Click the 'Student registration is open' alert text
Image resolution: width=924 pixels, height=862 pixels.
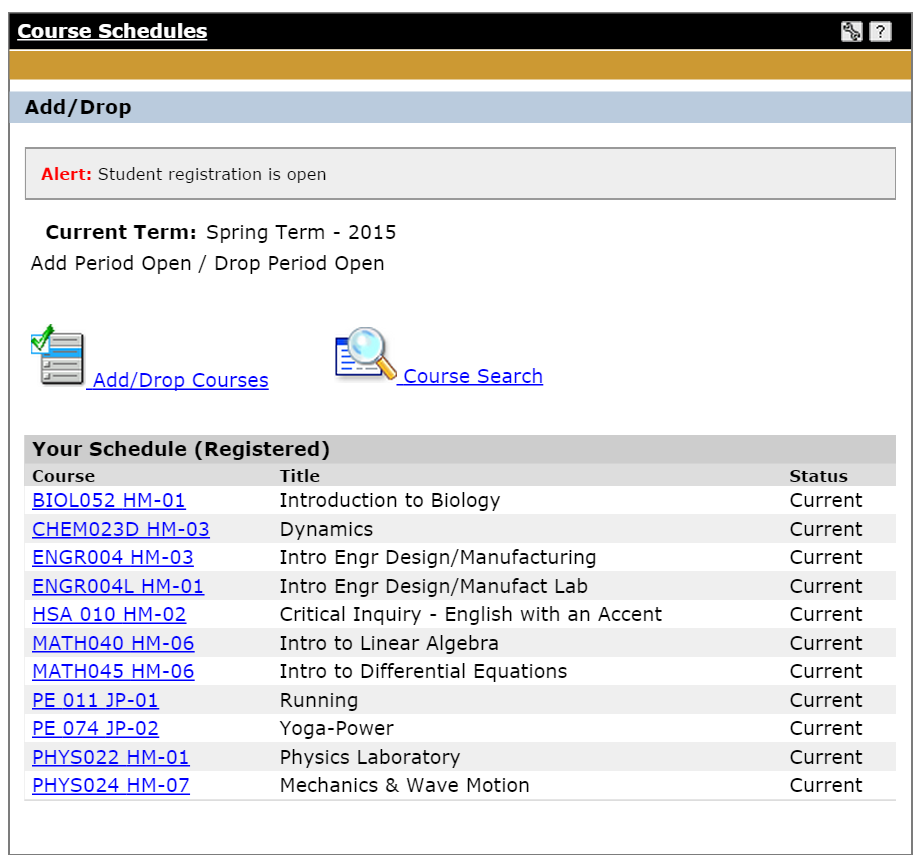click(x=212, y=174)
